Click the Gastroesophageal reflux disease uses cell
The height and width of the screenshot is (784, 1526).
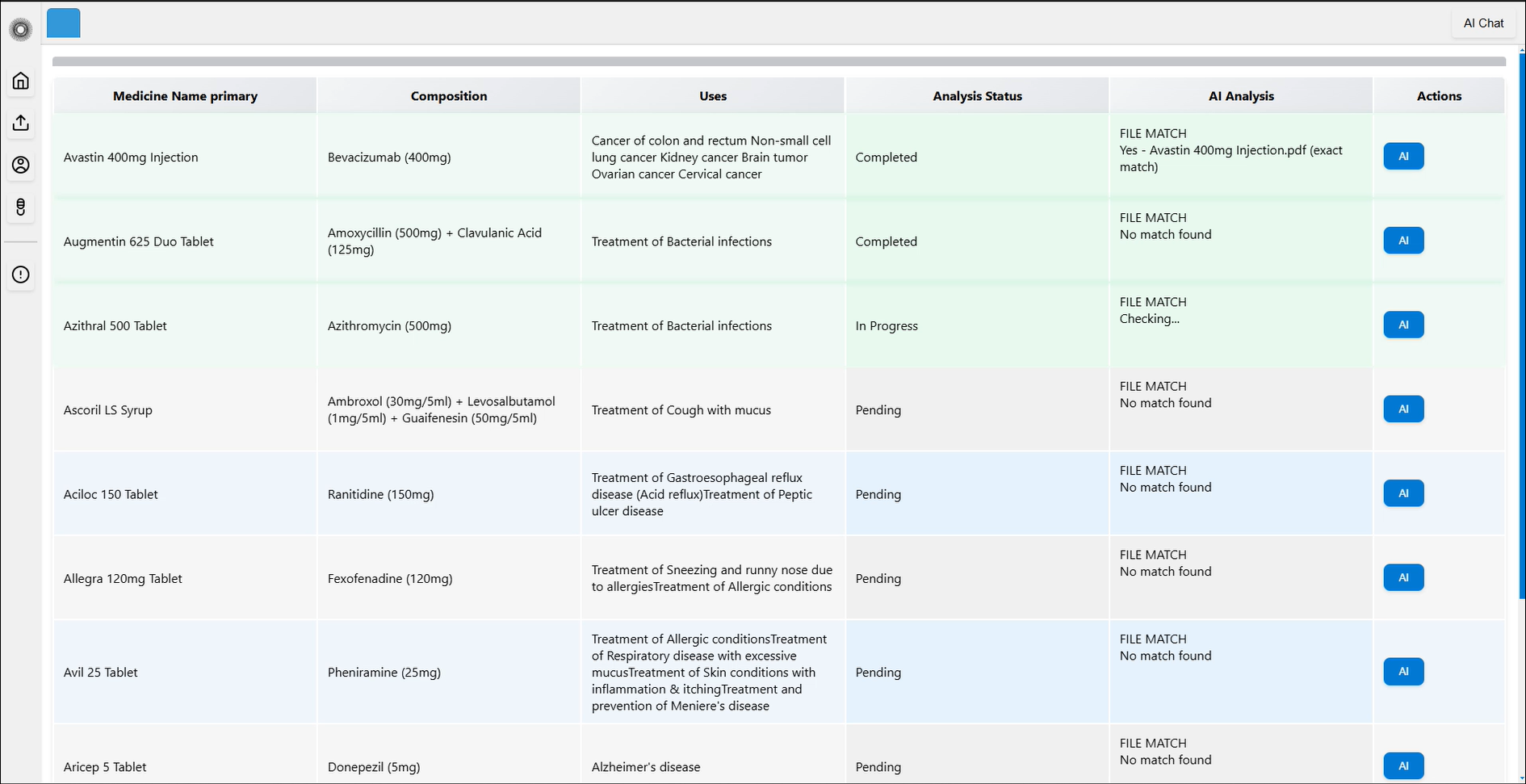tap(713, 494)
